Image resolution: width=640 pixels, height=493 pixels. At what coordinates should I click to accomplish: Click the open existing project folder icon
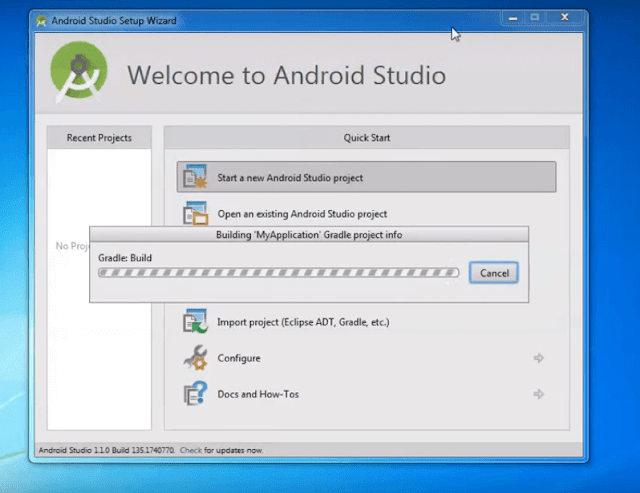point(195,213)
